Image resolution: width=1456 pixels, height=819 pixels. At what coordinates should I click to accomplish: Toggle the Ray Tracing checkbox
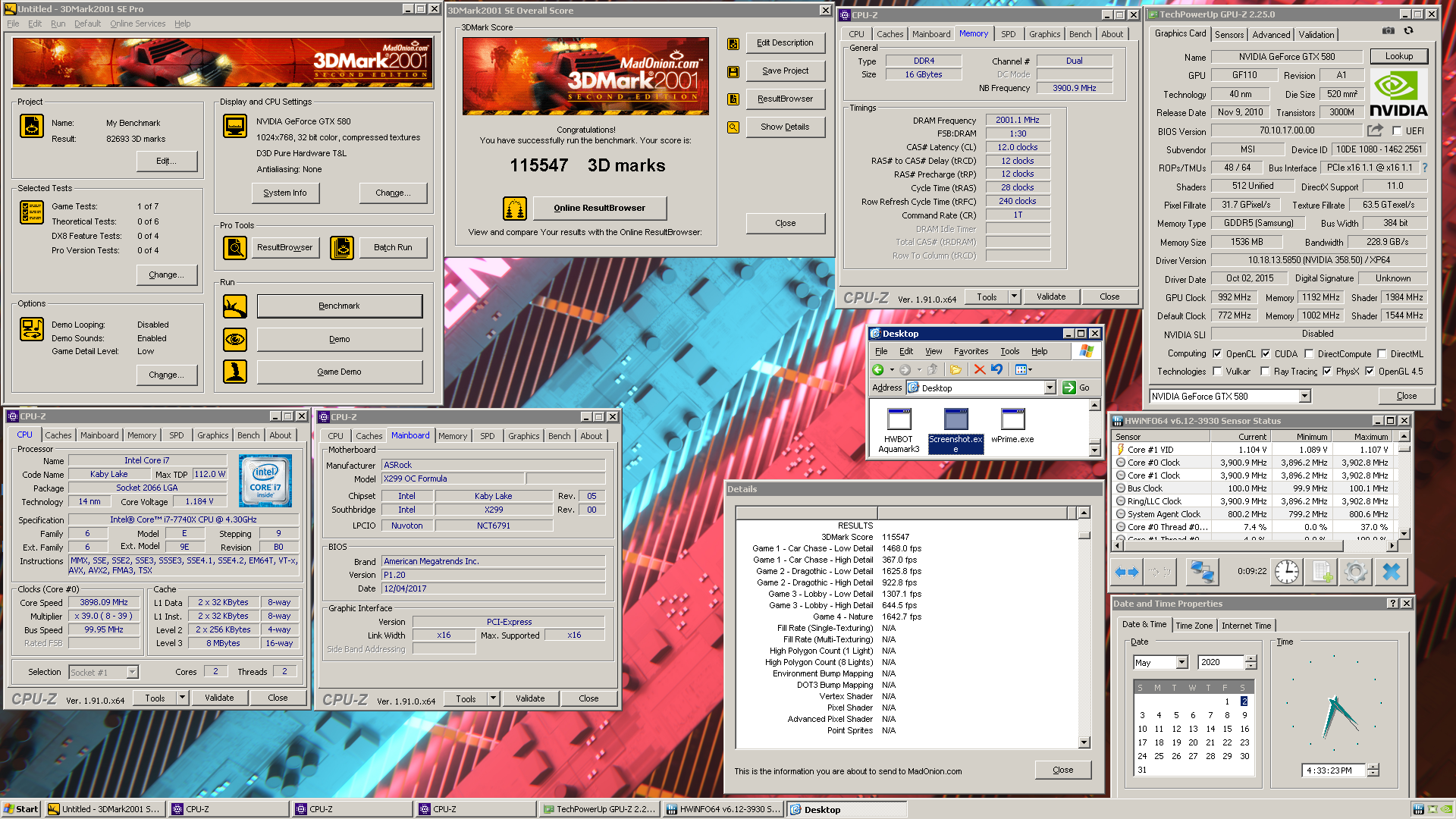click(x=1265, y=372)
